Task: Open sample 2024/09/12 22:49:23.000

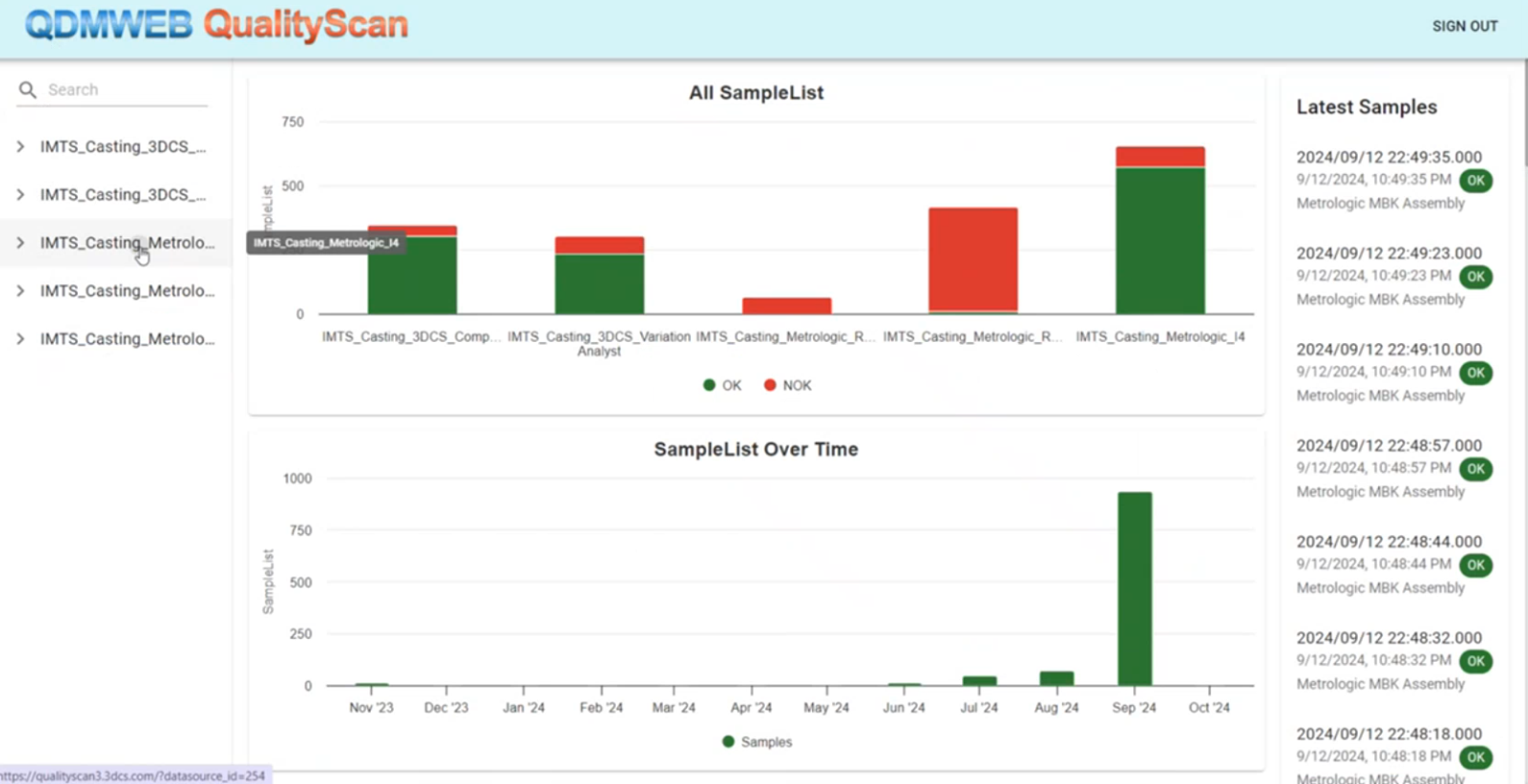Action: point(1389,253)
